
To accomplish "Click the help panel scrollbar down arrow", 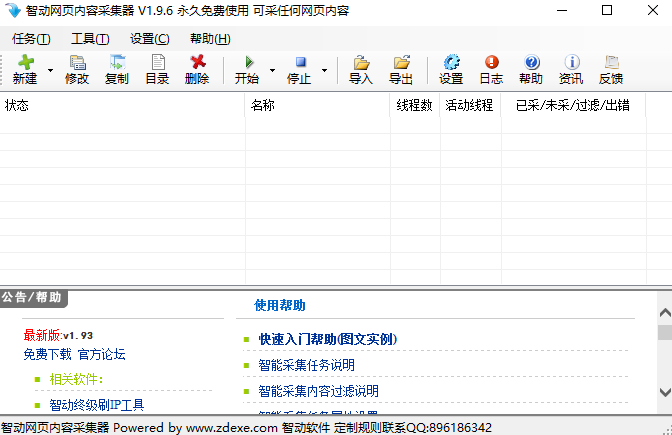I will [665, 392].
